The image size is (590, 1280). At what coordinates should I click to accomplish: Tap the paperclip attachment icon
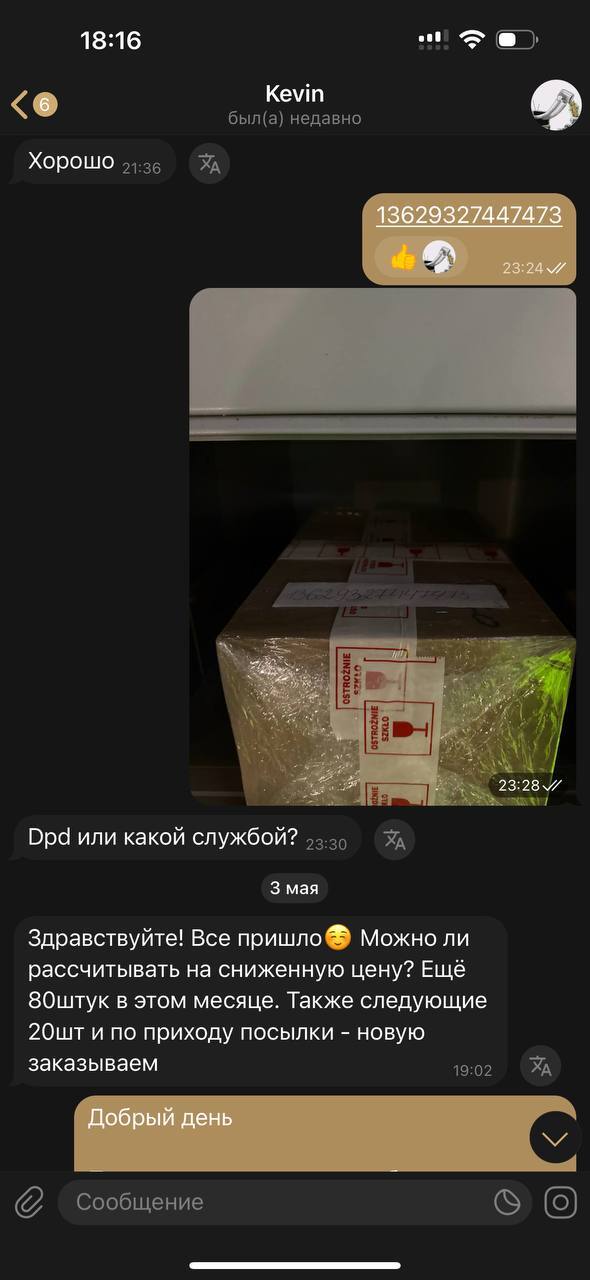(29, 1201)
